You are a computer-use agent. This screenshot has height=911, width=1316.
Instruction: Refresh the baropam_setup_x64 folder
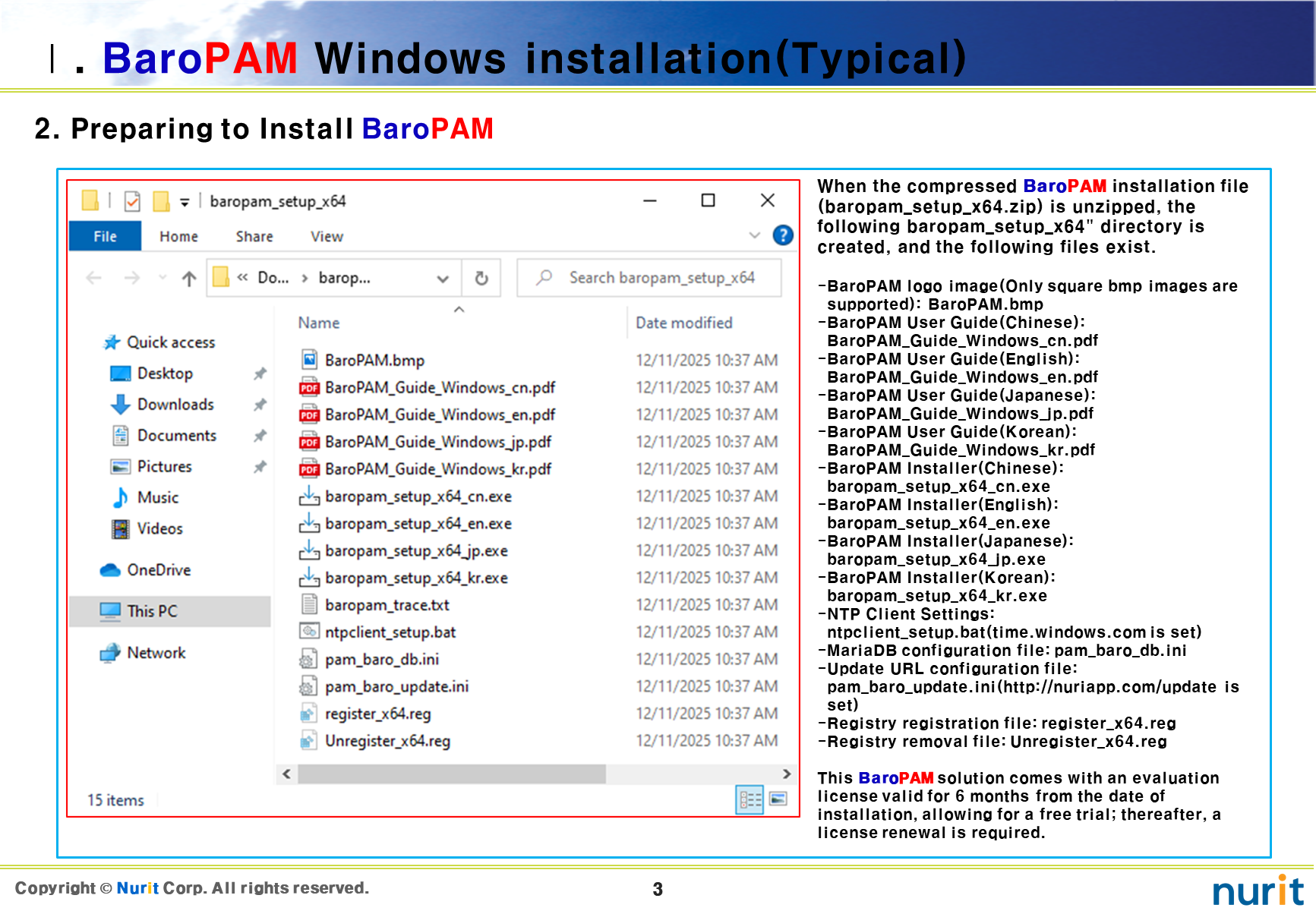click(481, 278)
